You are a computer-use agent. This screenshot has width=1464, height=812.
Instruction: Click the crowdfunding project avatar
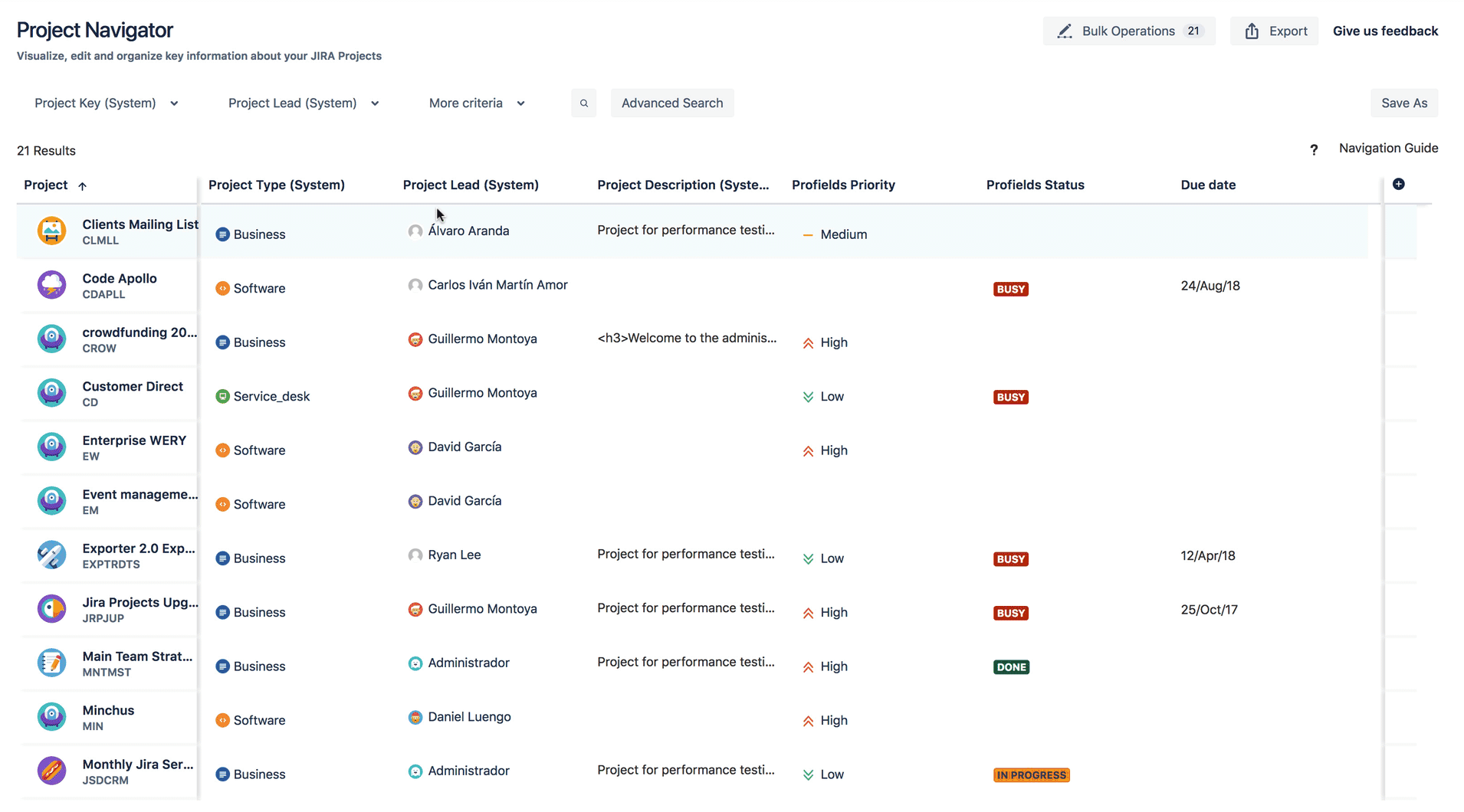click(51, 339)
